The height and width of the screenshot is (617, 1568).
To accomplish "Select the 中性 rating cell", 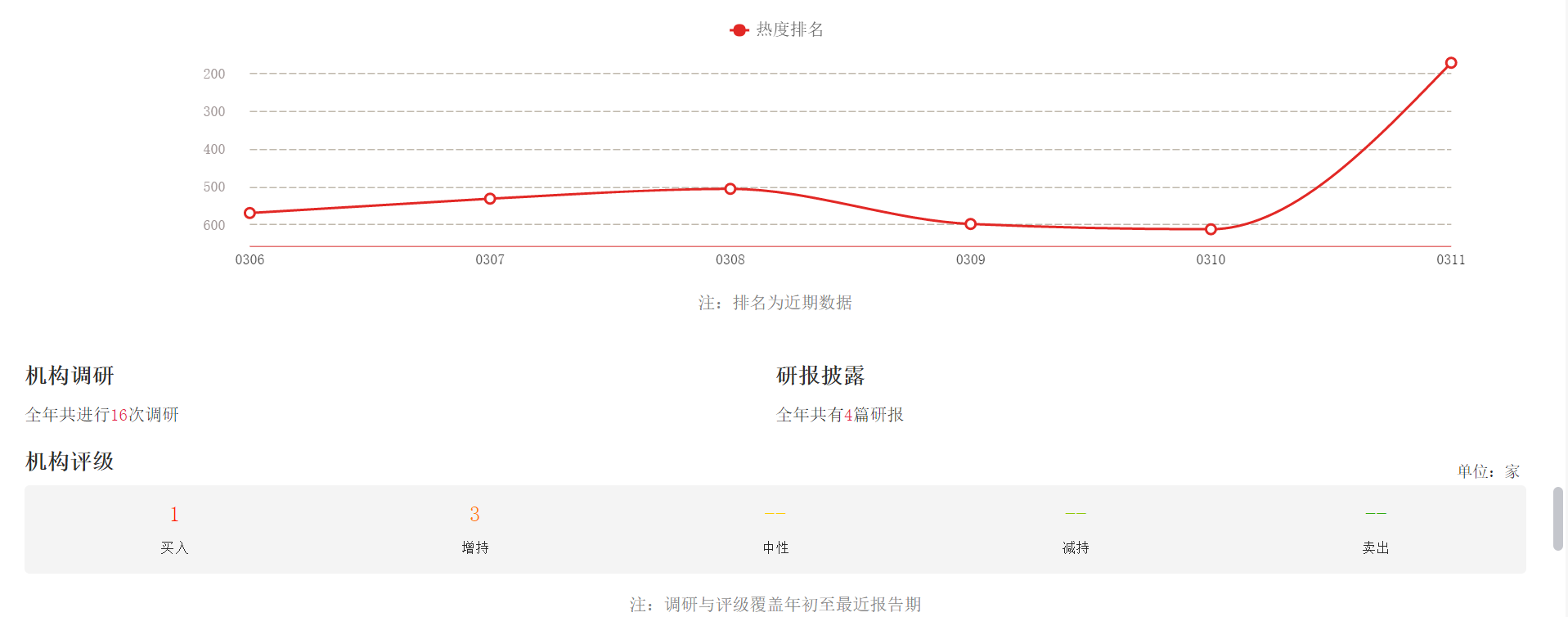I will click(775, 529).
